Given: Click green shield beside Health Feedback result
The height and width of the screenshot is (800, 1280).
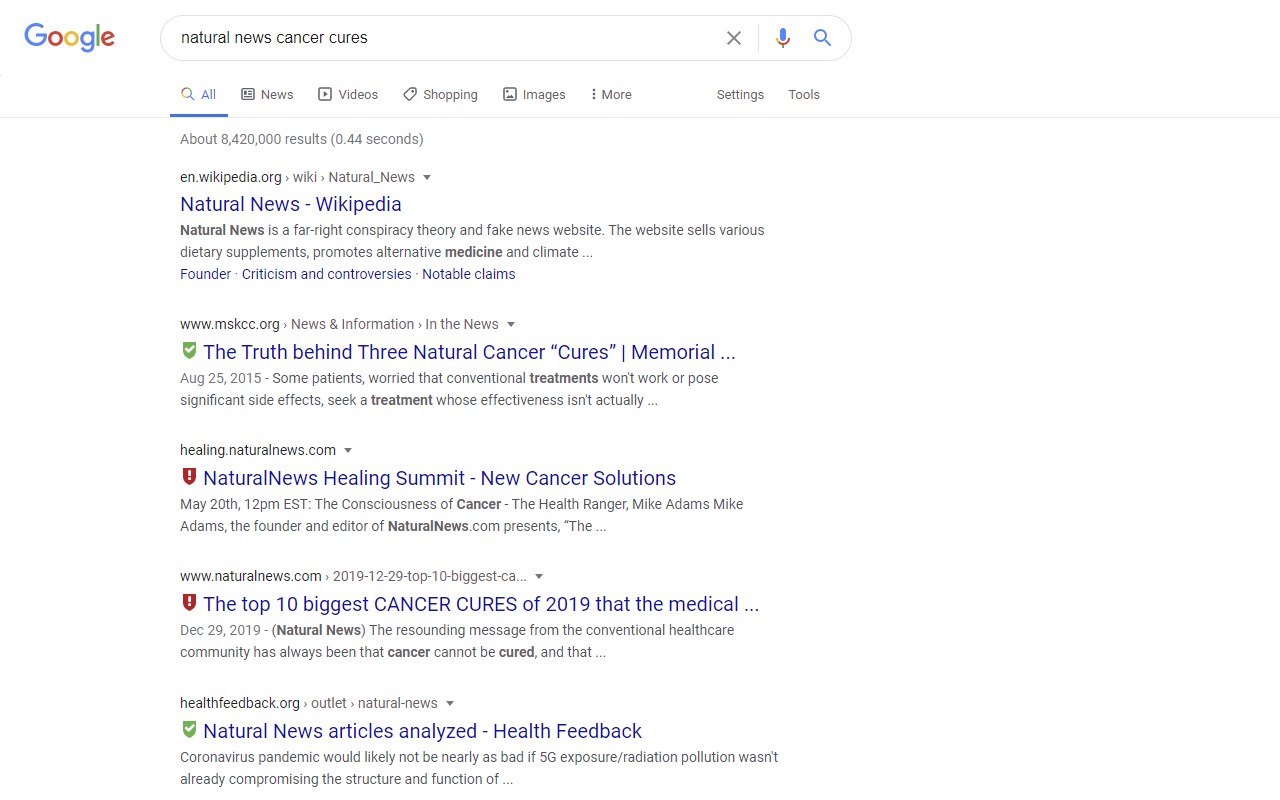Looking at the screenshot, I should coord(189,730).
